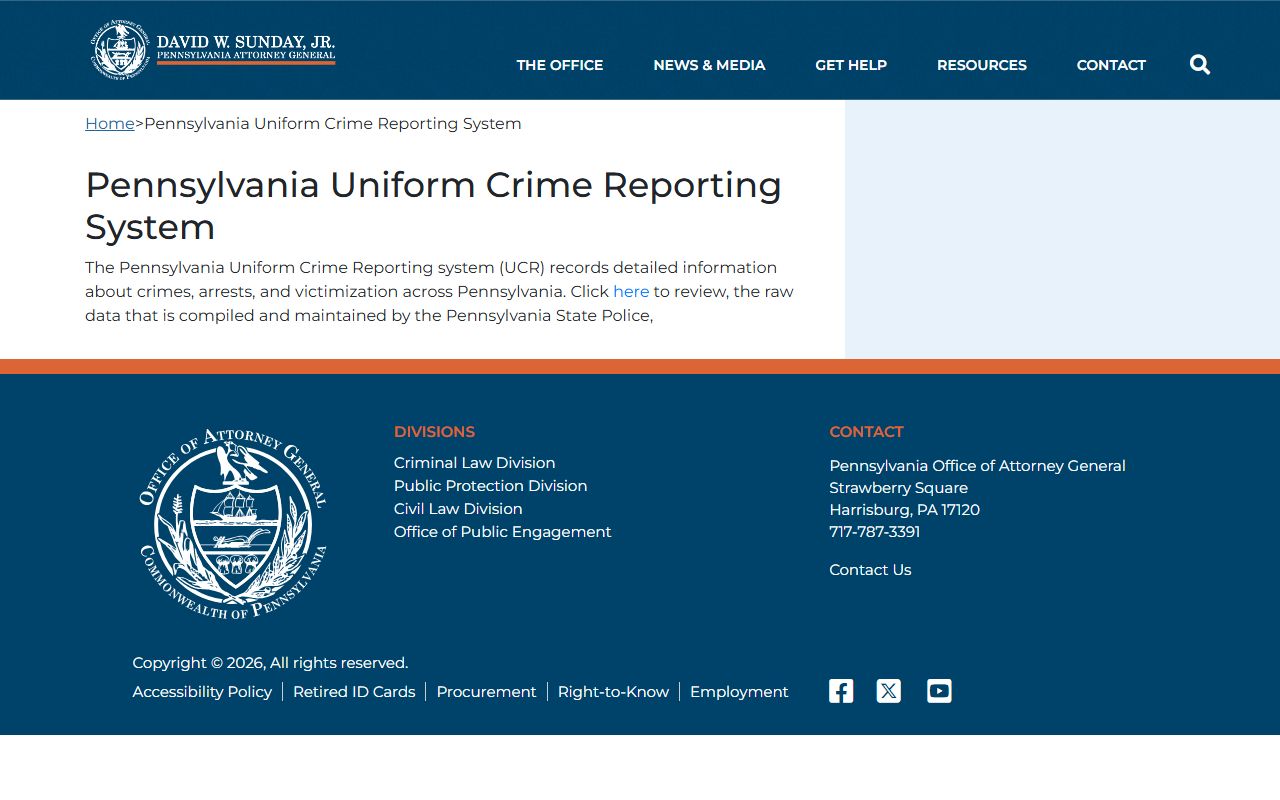Click the 'Harrisburg, PA 17120' address line
Image resolution: width=1280 pixels, height=800 pixels.
click(904, 510)
